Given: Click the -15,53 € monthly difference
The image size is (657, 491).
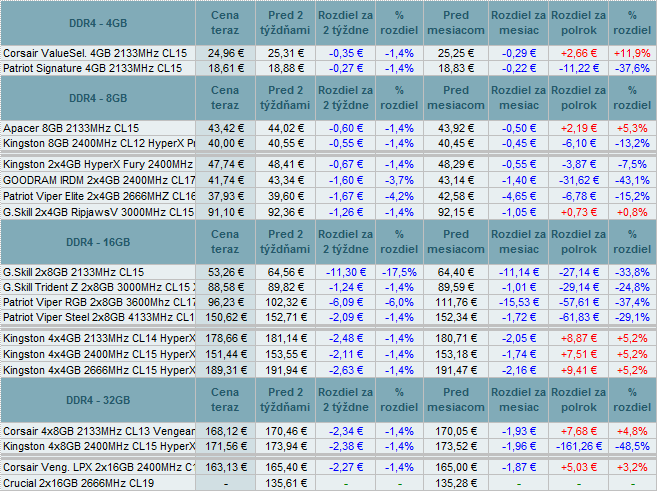Looking at the screenshot, I should [519, 302].
